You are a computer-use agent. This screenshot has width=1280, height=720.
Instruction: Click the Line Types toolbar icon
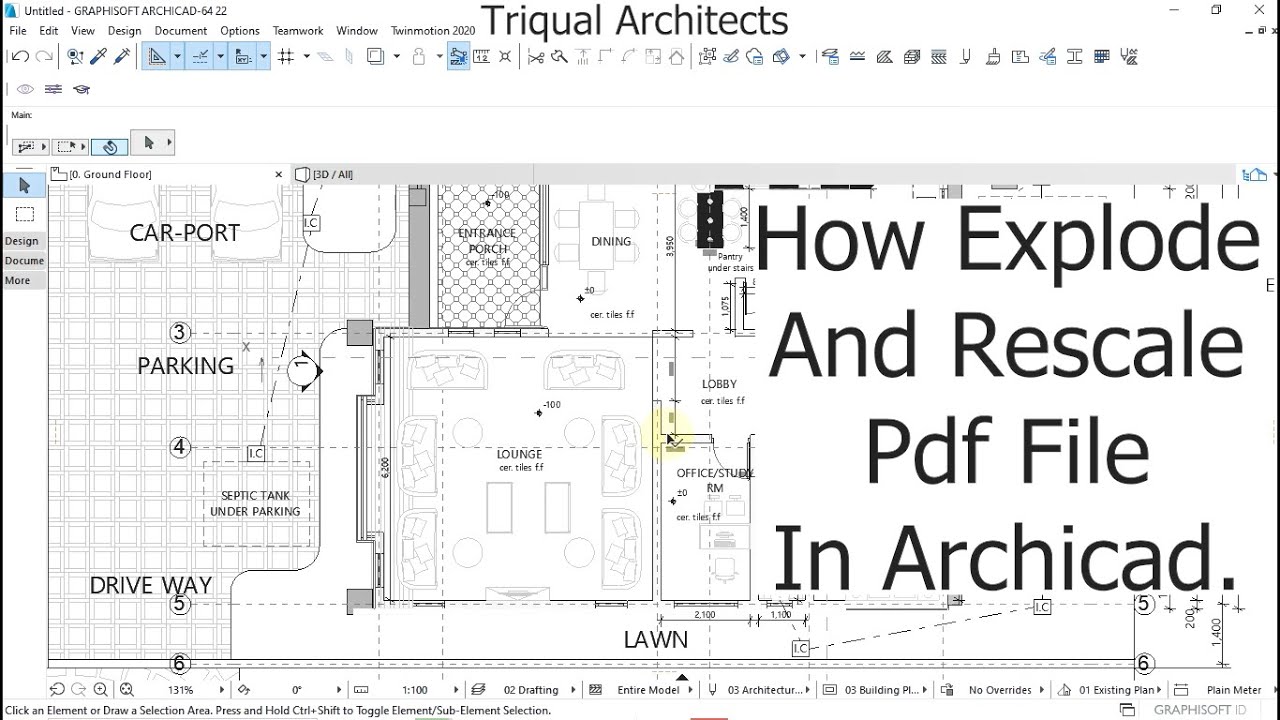coord(857,57)
